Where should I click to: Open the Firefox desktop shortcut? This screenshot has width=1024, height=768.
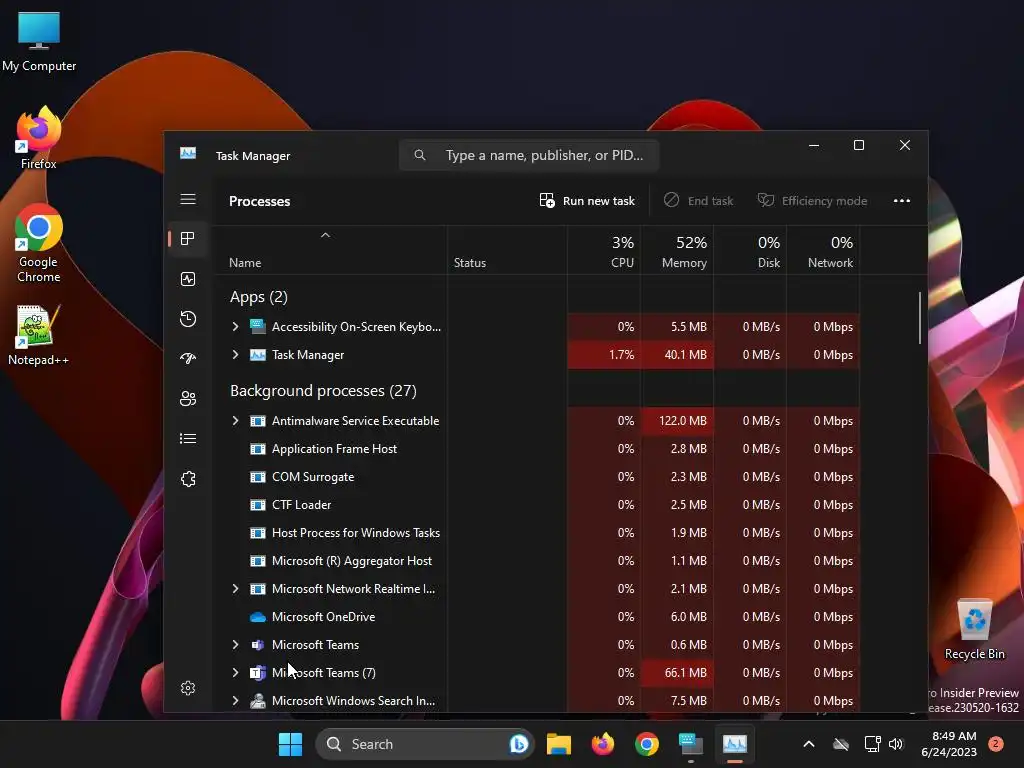click(39, 138)
